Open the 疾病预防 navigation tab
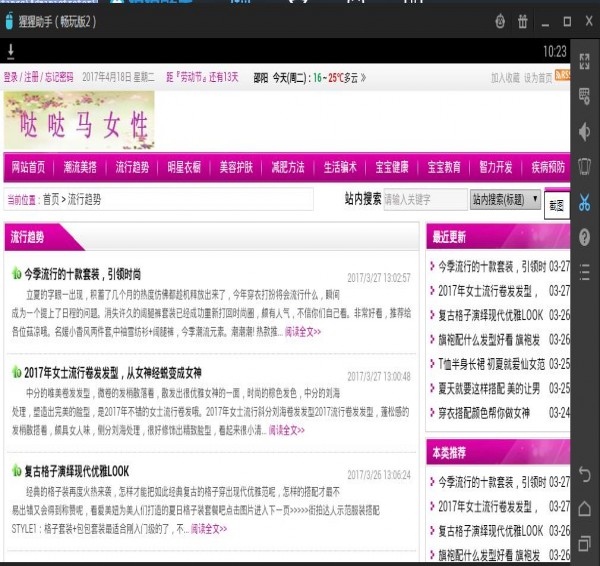 [548, 167]
